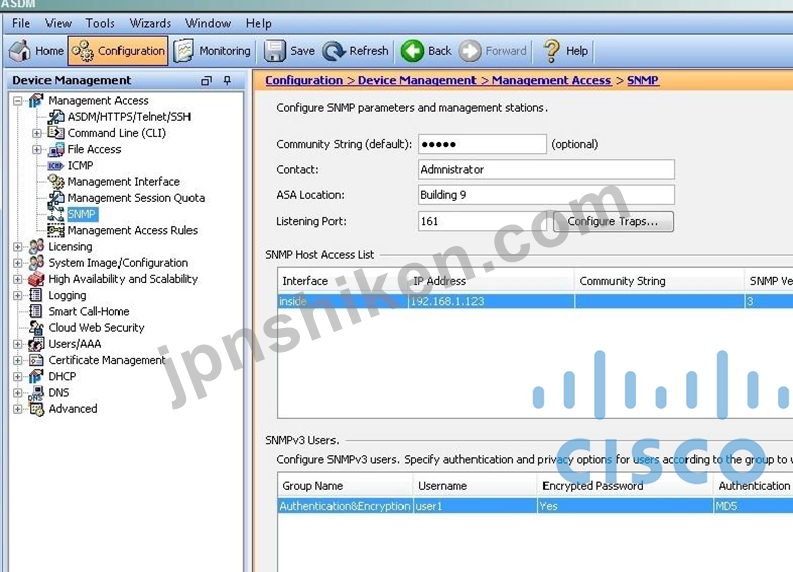Select the SNMP tree item
793x572 pixels.
pos(82,214)
